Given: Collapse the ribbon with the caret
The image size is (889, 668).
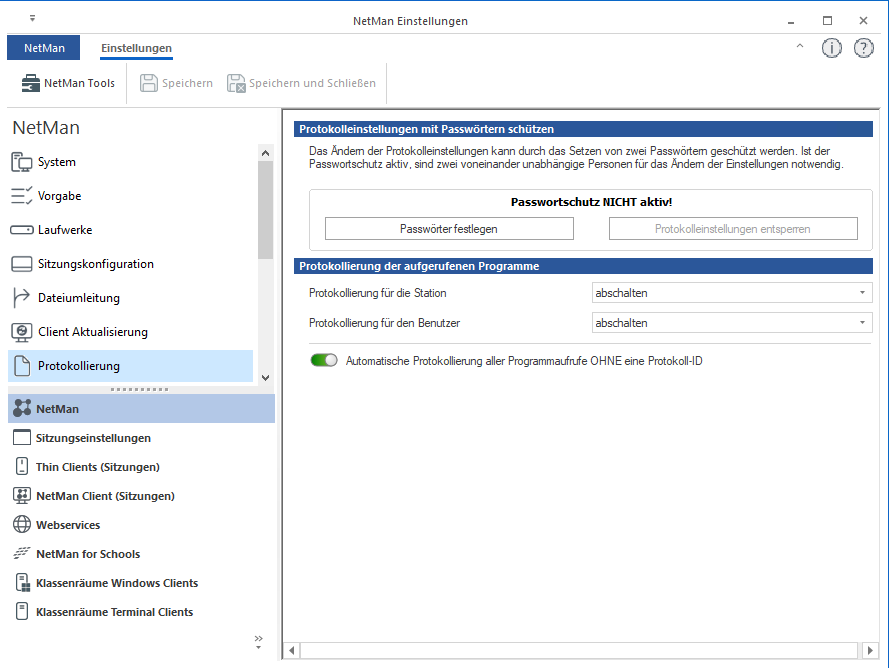Looking at the screenshot, I should (x=799, y=47).
